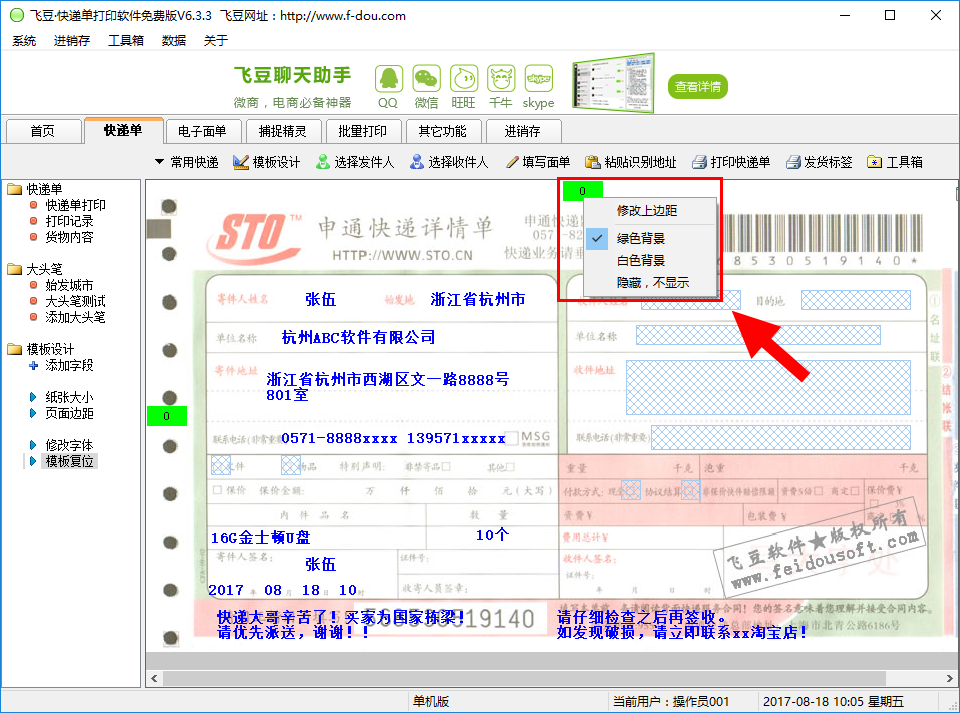Click the 粘贴识别地址 clipboard tool
Screen dimensions: 960x713
631,162
